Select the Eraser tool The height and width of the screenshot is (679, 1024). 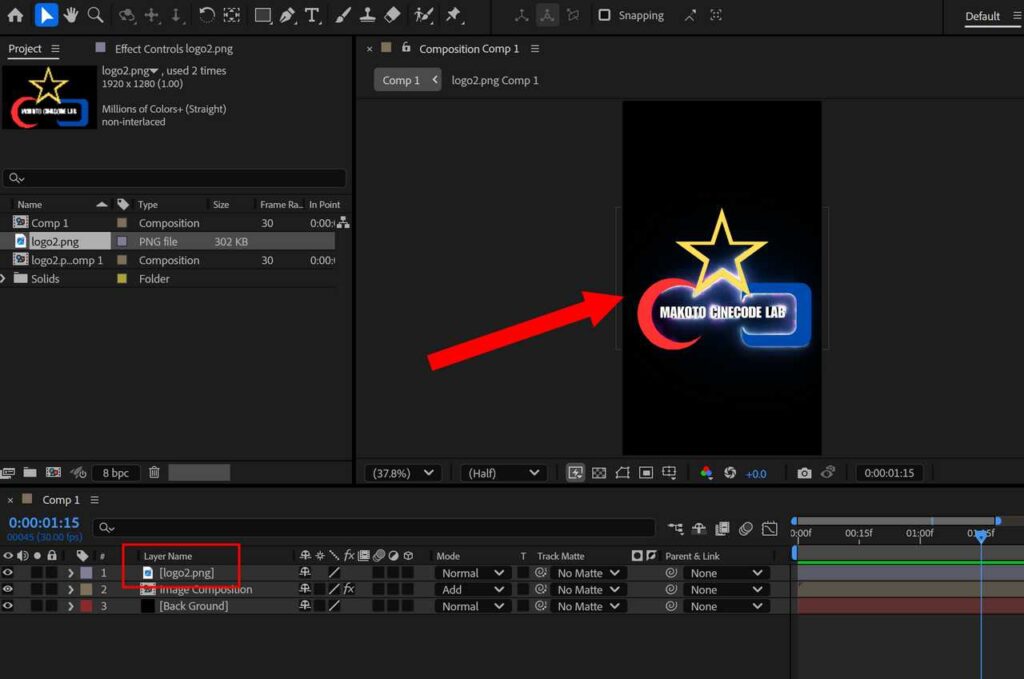tap(392, 15)
